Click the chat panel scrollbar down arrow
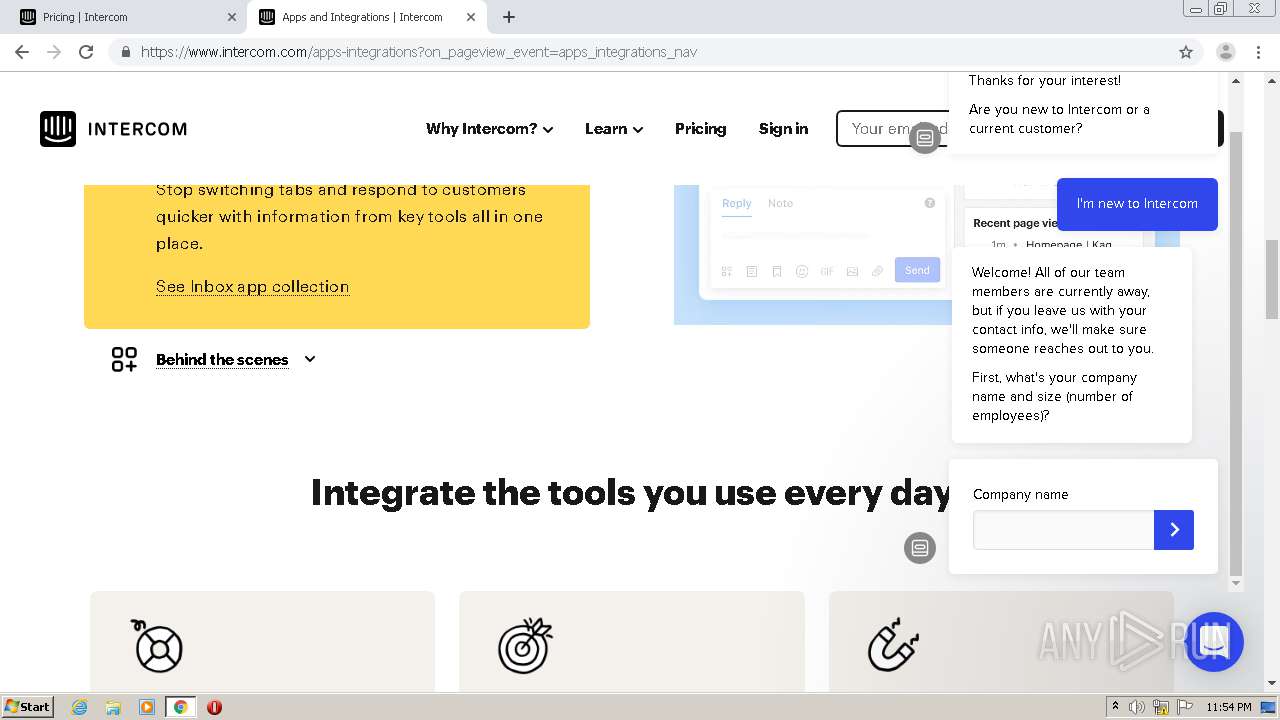This screenshot has height=720, width=1280. coord(1236,583)
